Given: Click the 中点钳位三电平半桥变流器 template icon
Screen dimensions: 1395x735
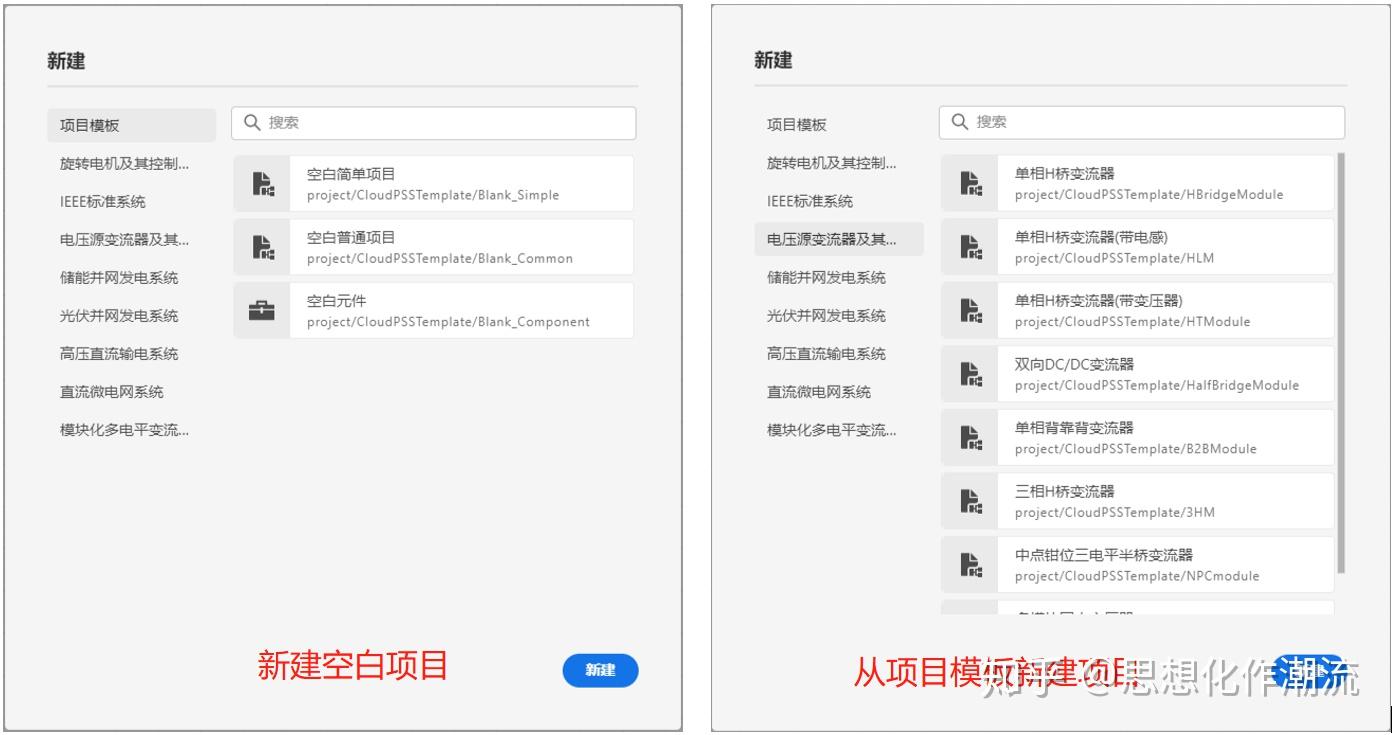Looking at the screenshot, I should [969, 563].
